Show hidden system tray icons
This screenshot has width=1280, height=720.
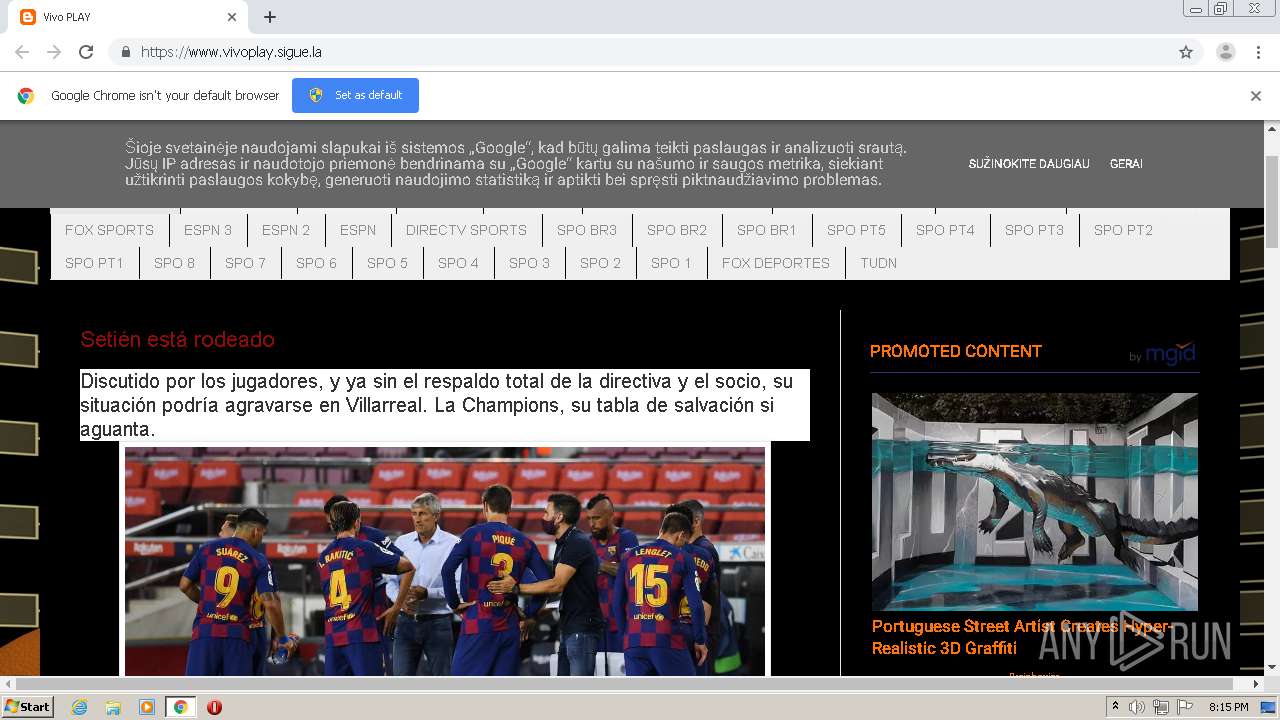point(1115,707)
